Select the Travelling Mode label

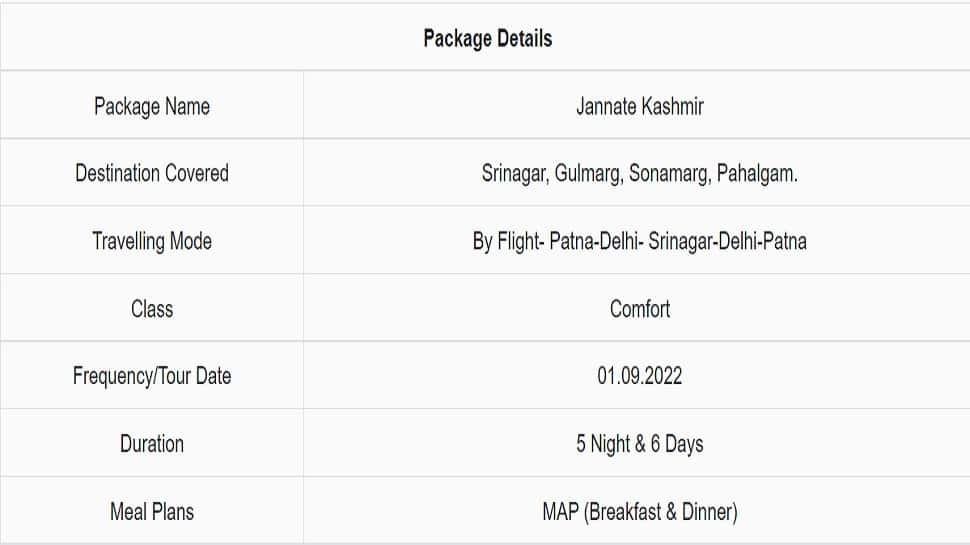point(152,241)
